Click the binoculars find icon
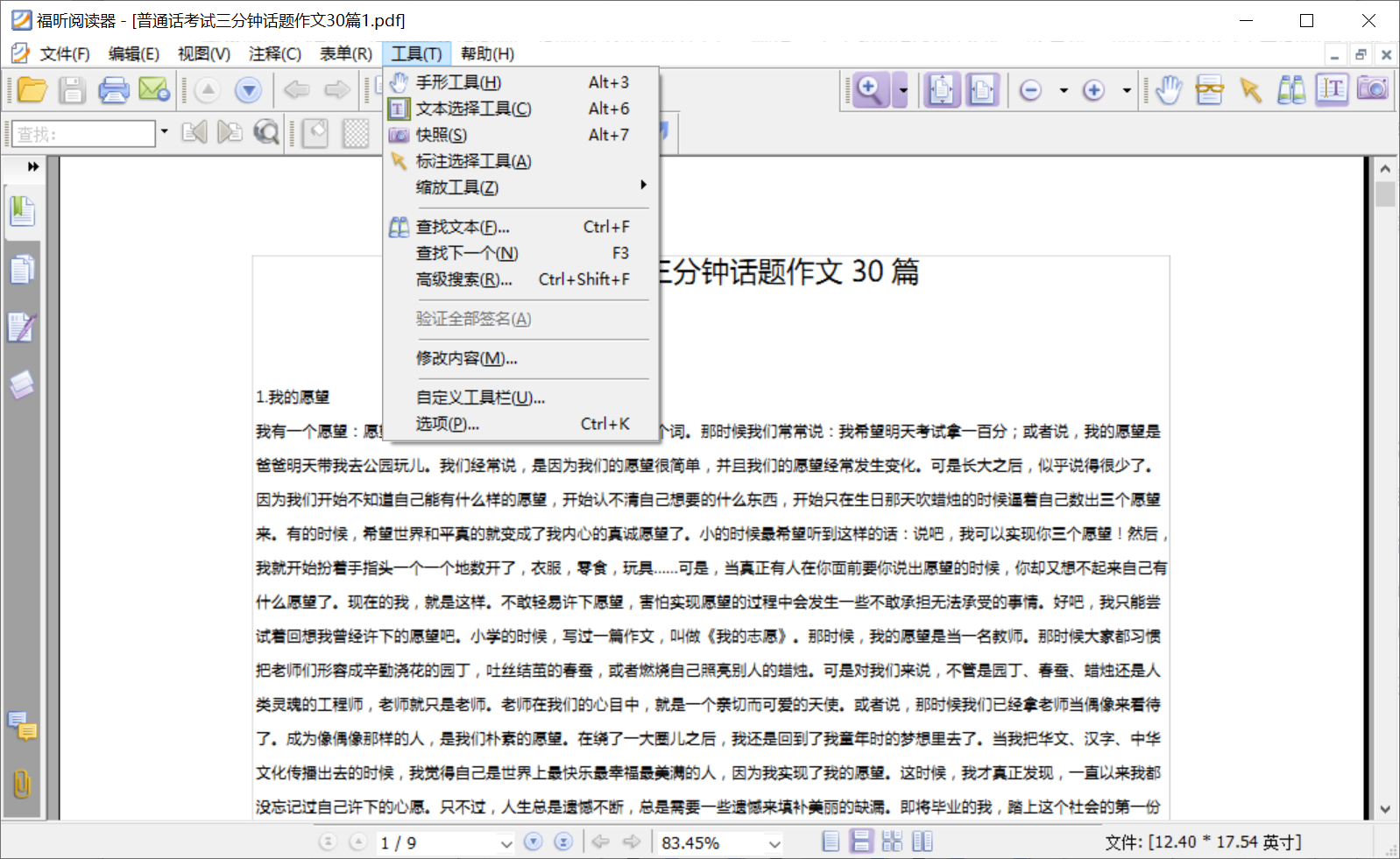The width and height of the screenshot is (1400, 859). coord(1291,89)
